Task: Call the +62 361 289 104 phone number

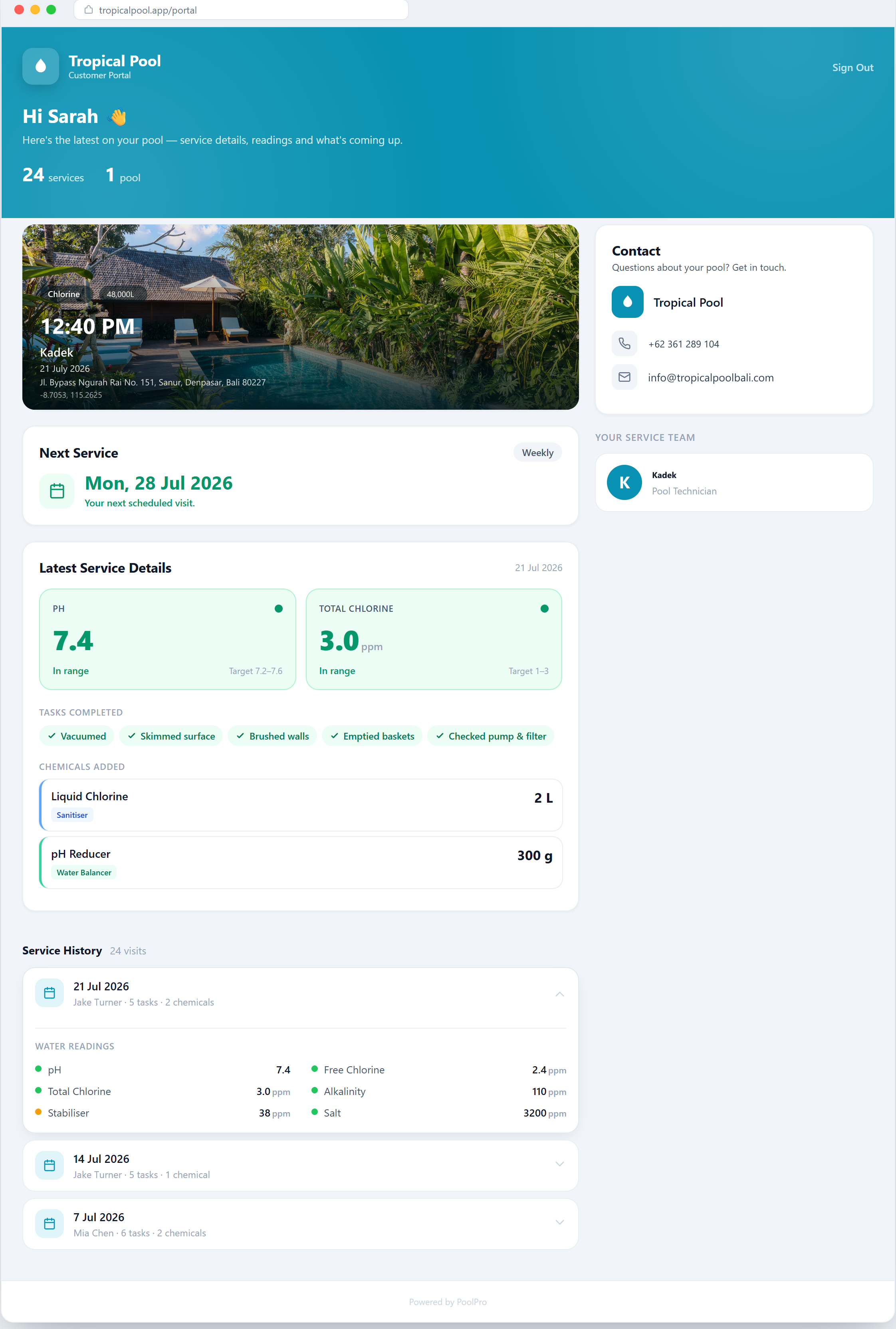Action: (x=684, y=344)
